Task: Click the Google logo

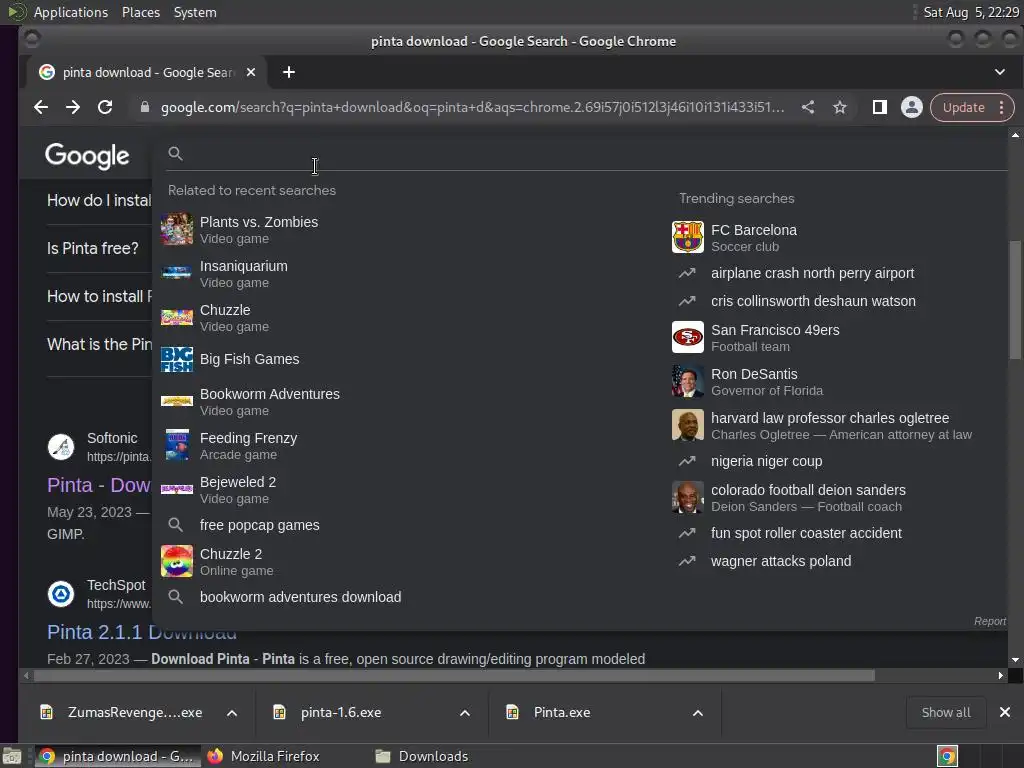Action: (87, 155)
